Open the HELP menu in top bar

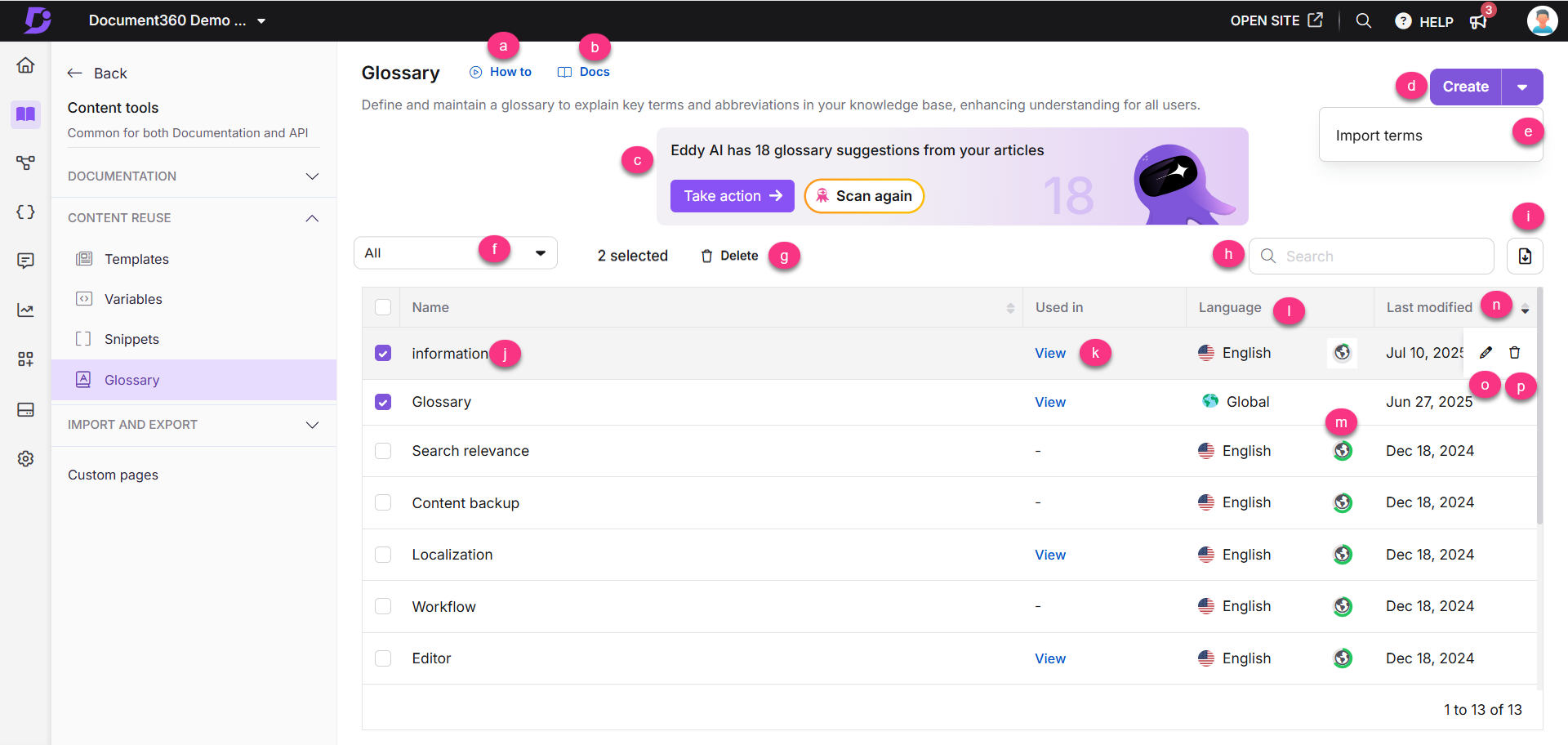[1424, 21]
